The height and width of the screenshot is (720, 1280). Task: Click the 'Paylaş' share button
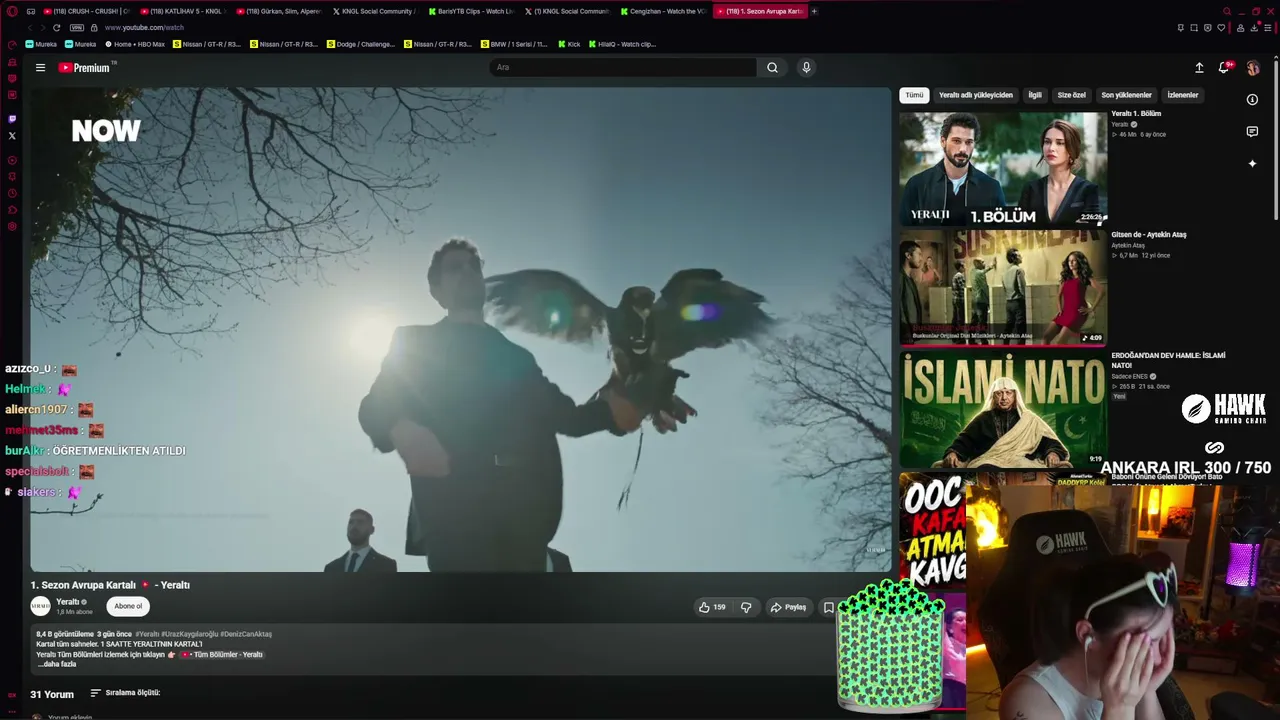click(x=788, y=607)
